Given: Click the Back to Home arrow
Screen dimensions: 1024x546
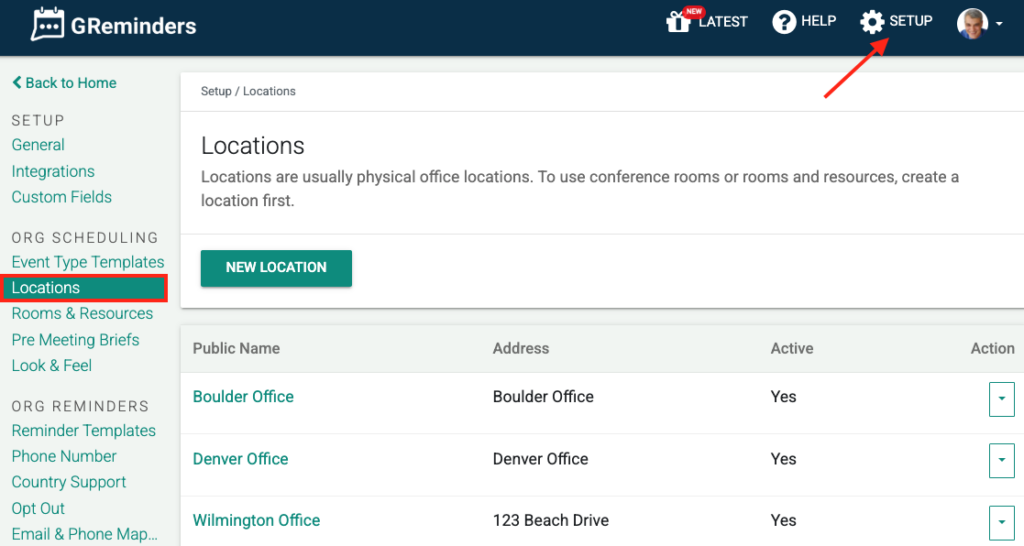Looking at the screenshot, I should tap(17, 83).
